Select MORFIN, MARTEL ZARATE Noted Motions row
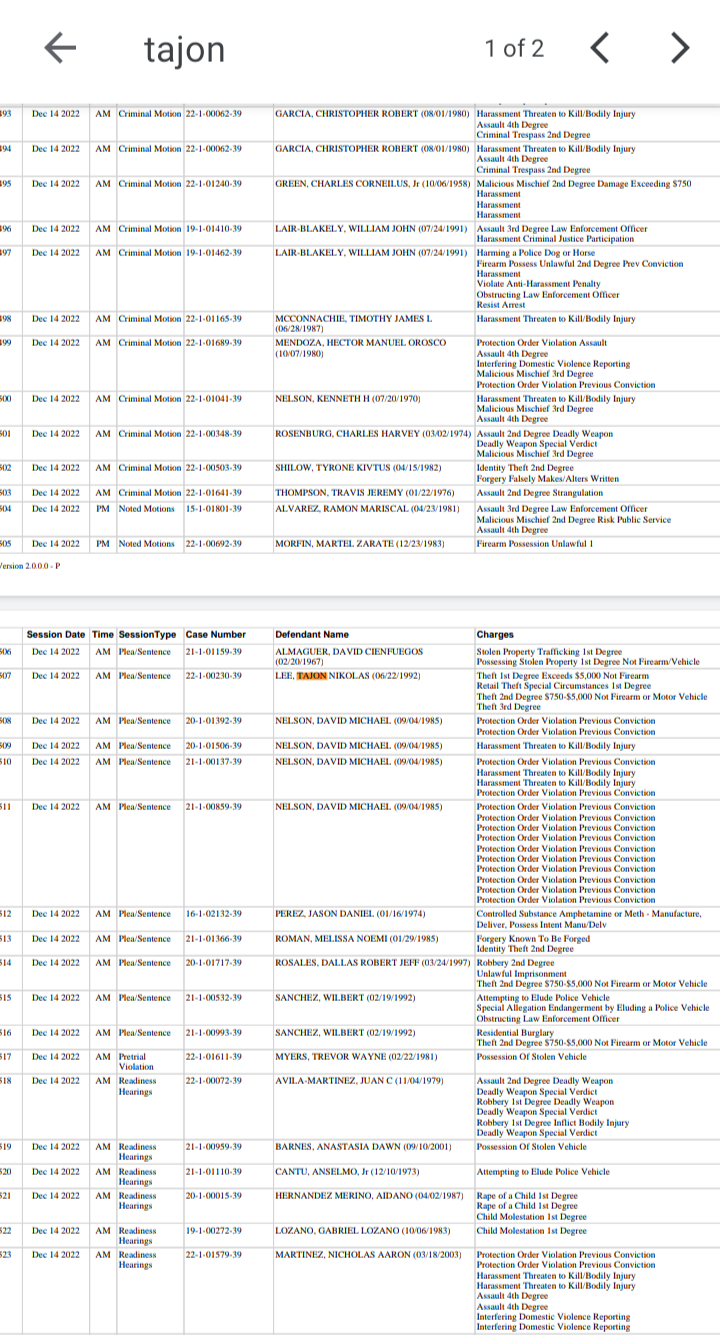720x1335 pixels. click(360, 544)
